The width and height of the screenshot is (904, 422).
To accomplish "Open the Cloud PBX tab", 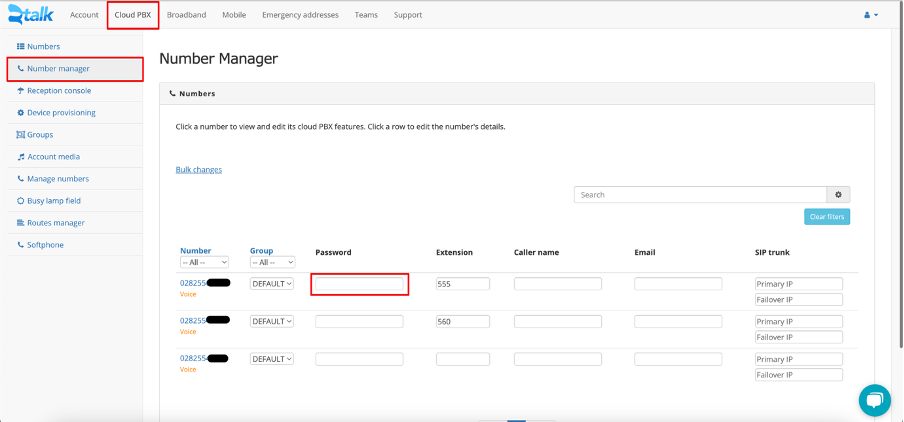I will 133,15.
